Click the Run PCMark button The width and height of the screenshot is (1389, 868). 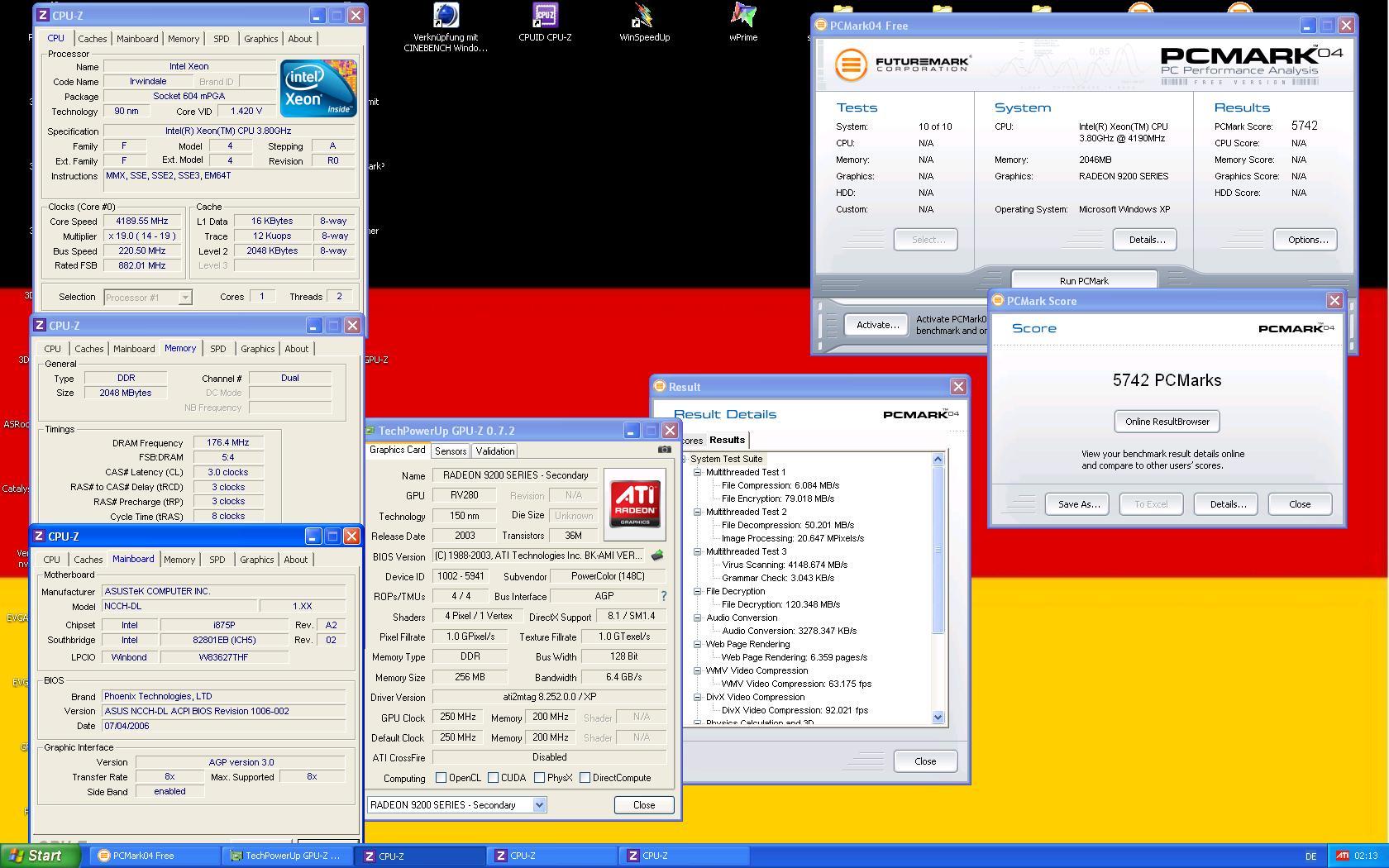click(x=1084, y=280)
